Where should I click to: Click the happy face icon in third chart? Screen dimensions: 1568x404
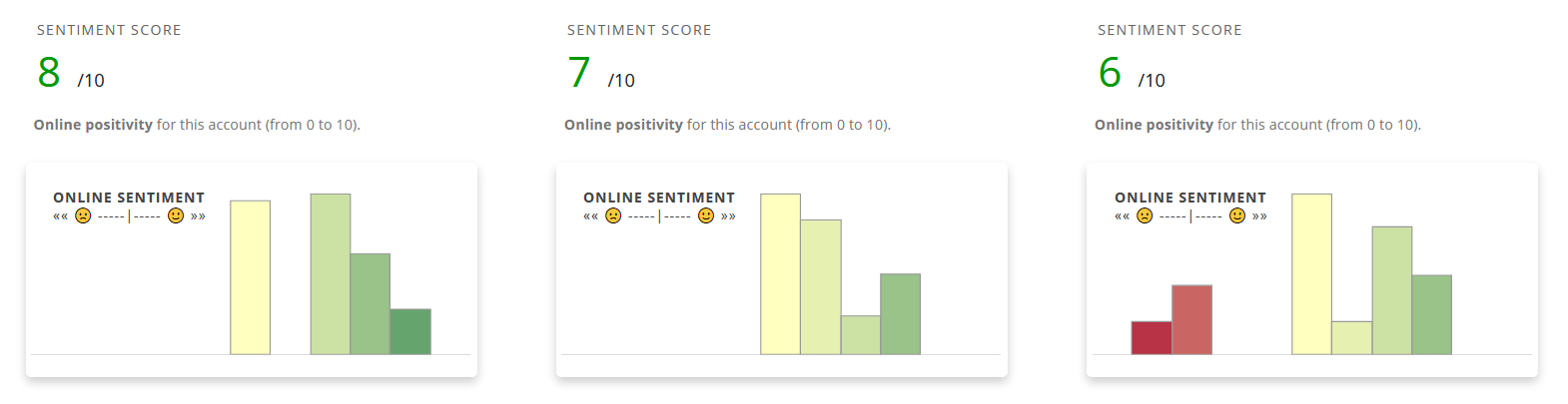pos(1237,215)
